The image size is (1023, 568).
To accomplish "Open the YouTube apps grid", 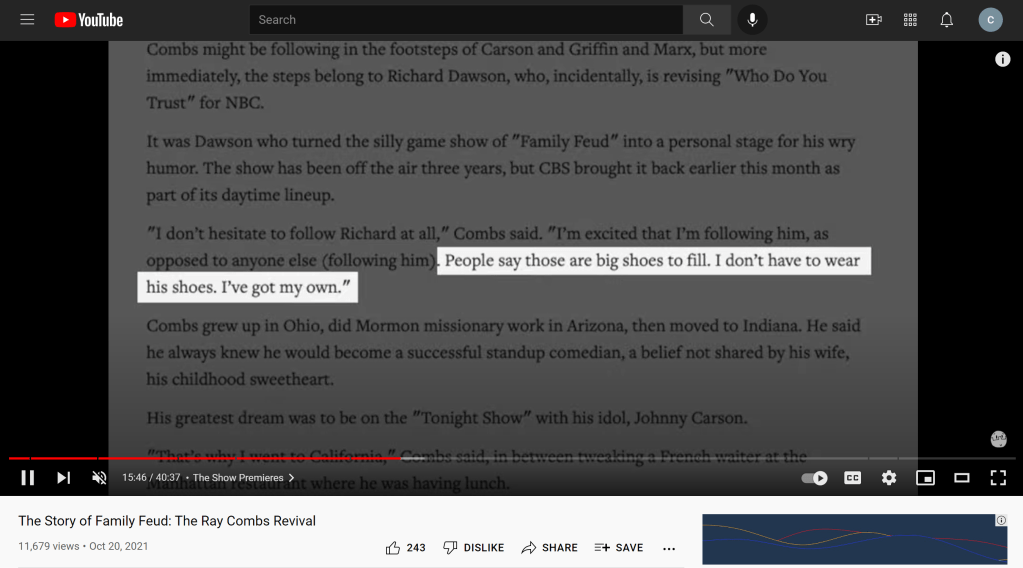I will pyautogui.click(x=910, y=20).
